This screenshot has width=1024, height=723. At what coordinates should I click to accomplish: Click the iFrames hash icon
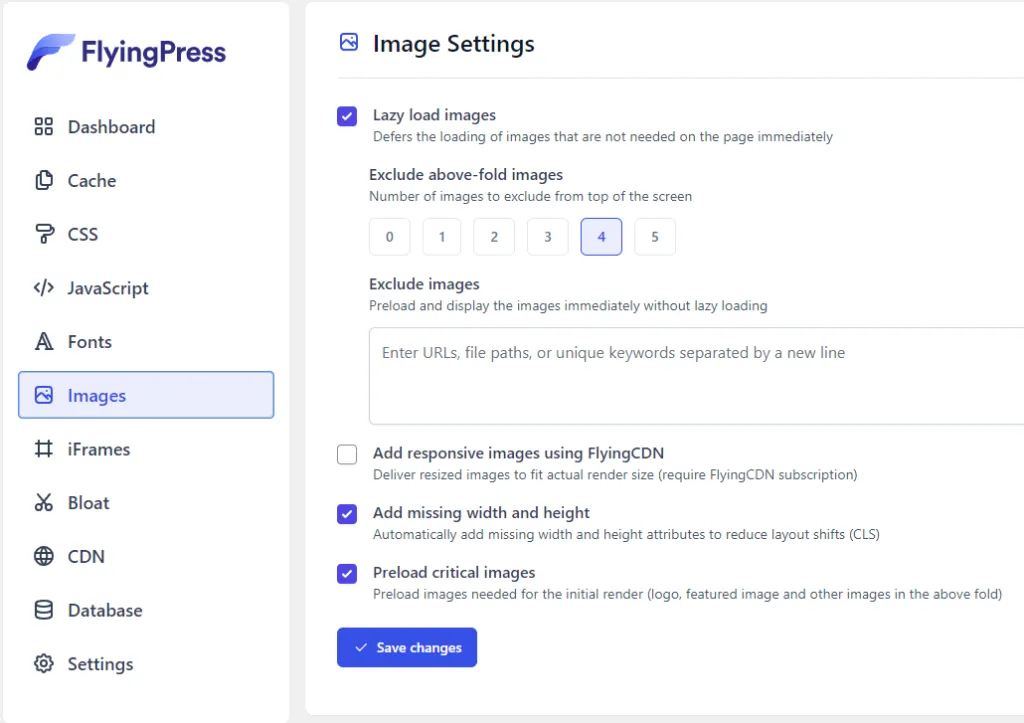[x=43, y=449]
